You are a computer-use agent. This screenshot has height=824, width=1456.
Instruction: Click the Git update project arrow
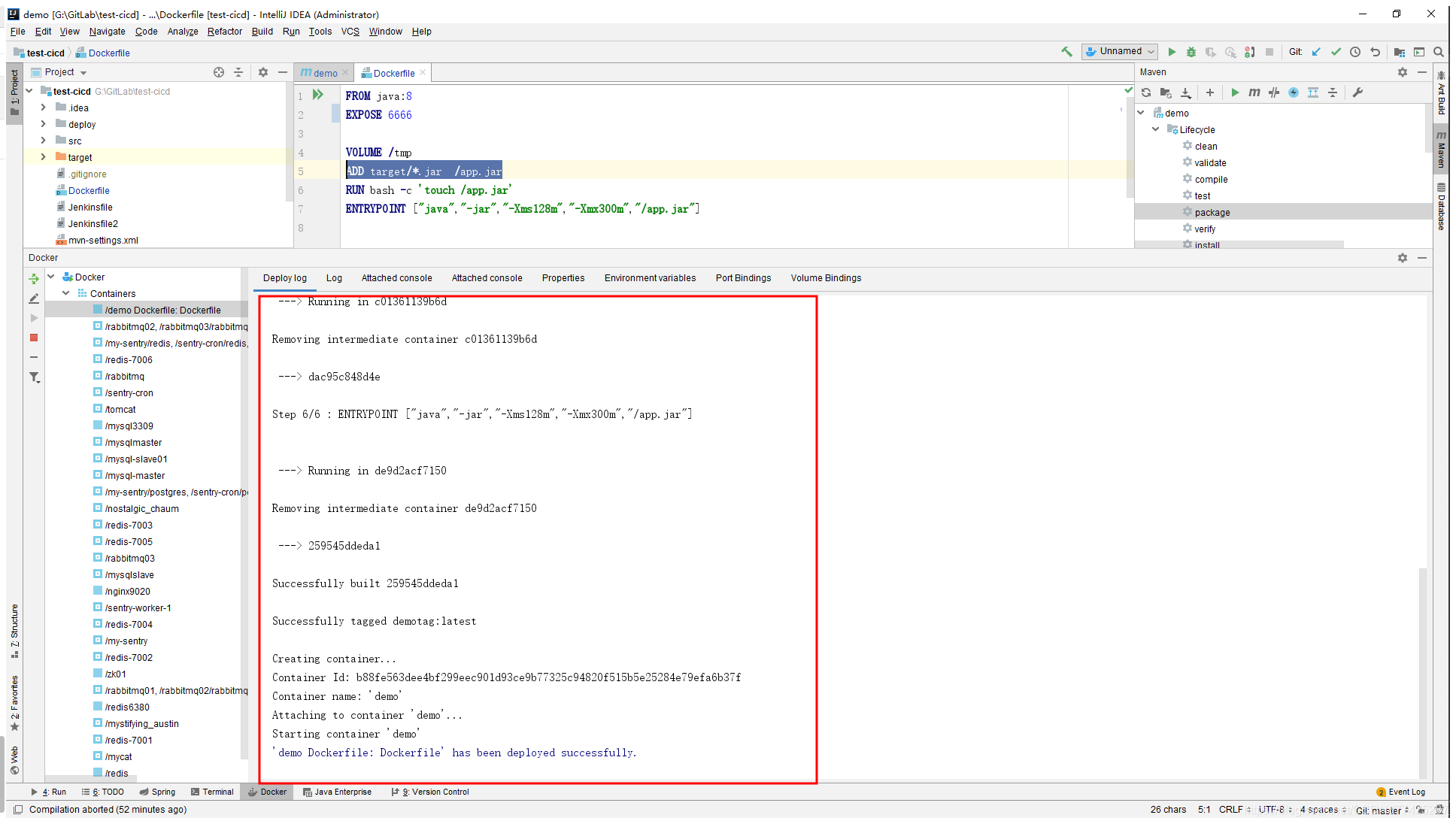point(1316,52)
